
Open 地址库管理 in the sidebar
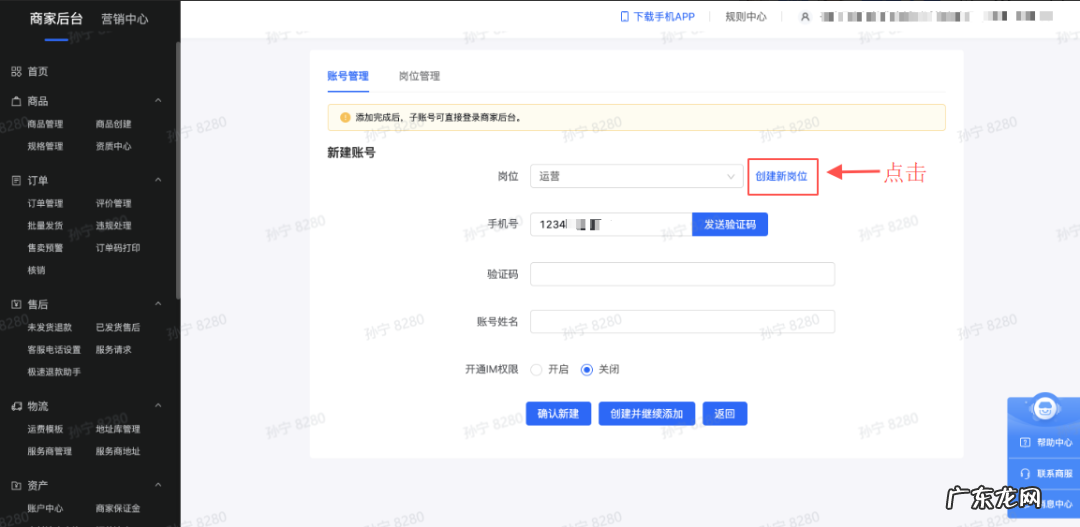(x=118, y=430)
